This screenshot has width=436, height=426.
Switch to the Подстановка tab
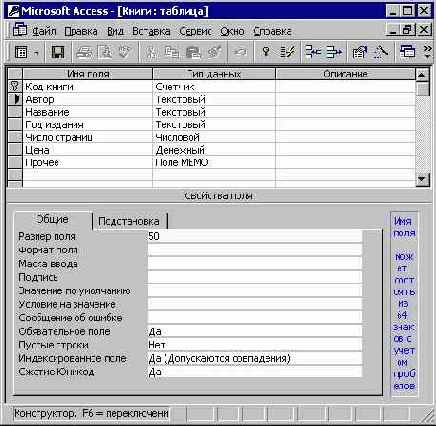click(129, 221)
